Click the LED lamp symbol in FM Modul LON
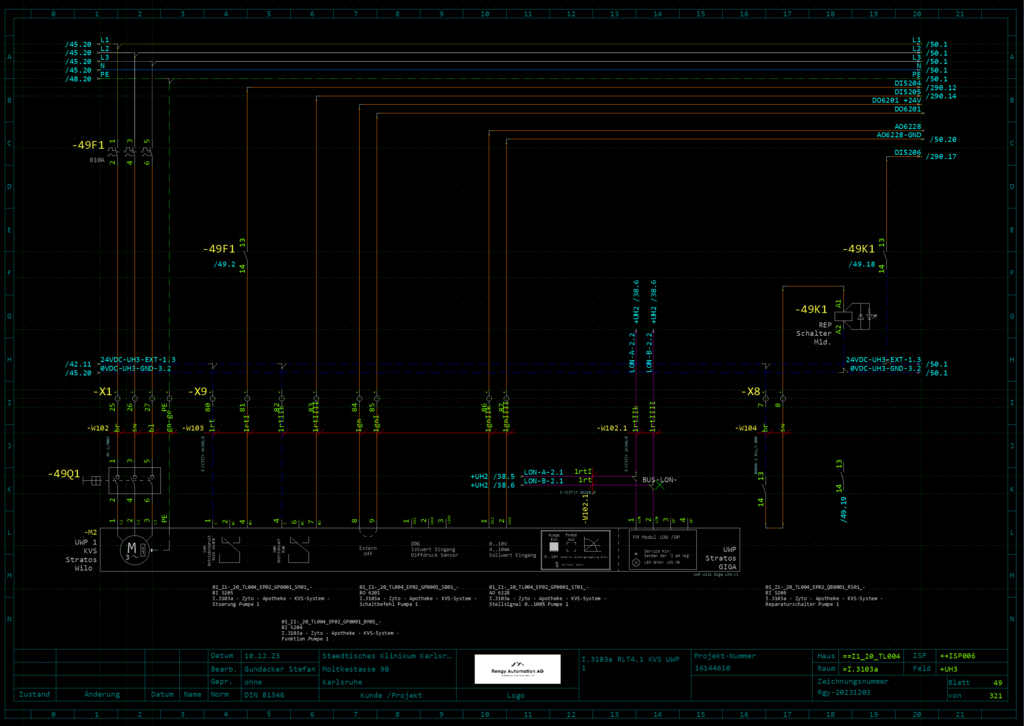This screenshot has width=1024, height=726. [635, 563]
